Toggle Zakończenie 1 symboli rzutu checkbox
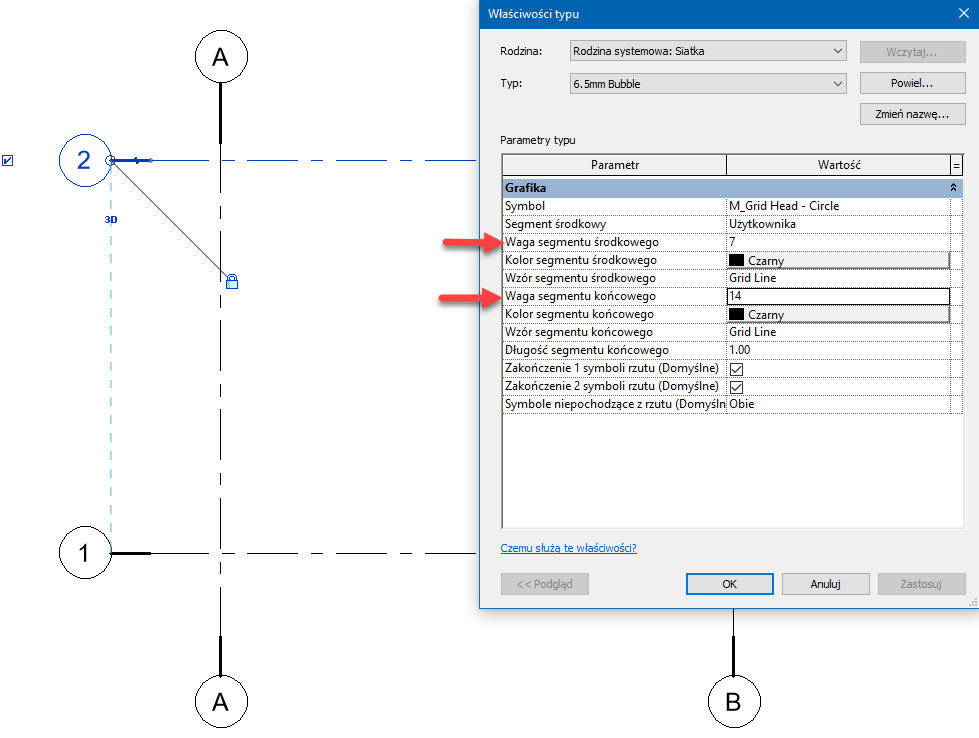The height and width of the screenshot is (738, 979). pos(737,369)
